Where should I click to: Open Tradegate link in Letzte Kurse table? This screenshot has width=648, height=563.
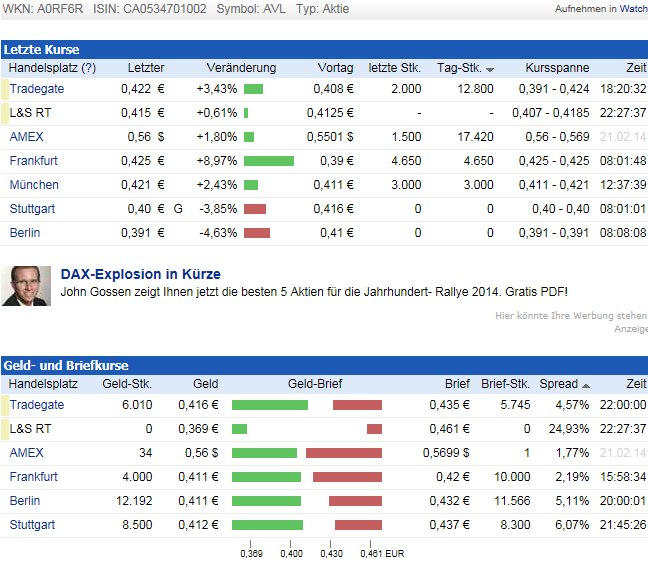(x=37, y=89)
